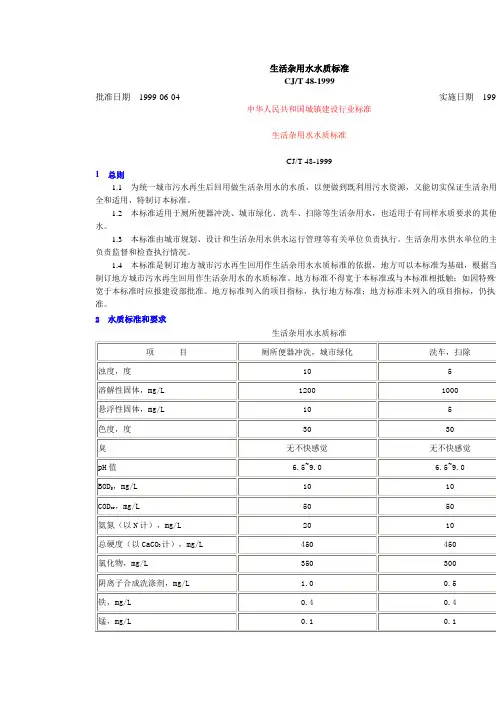Select the 阴离子合成洗涤剂 row label
Screen dimensions: 496x702
(x=144, y=583)
